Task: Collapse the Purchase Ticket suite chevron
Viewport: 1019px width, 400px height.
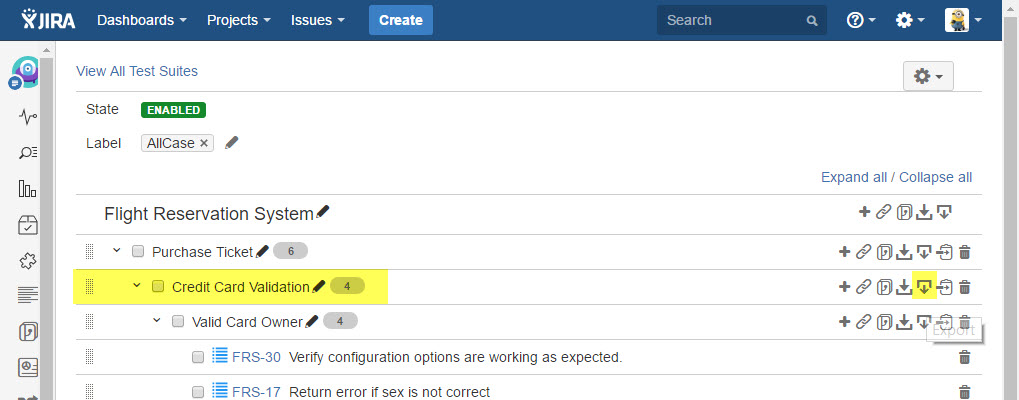Action: tap(116, 251)
